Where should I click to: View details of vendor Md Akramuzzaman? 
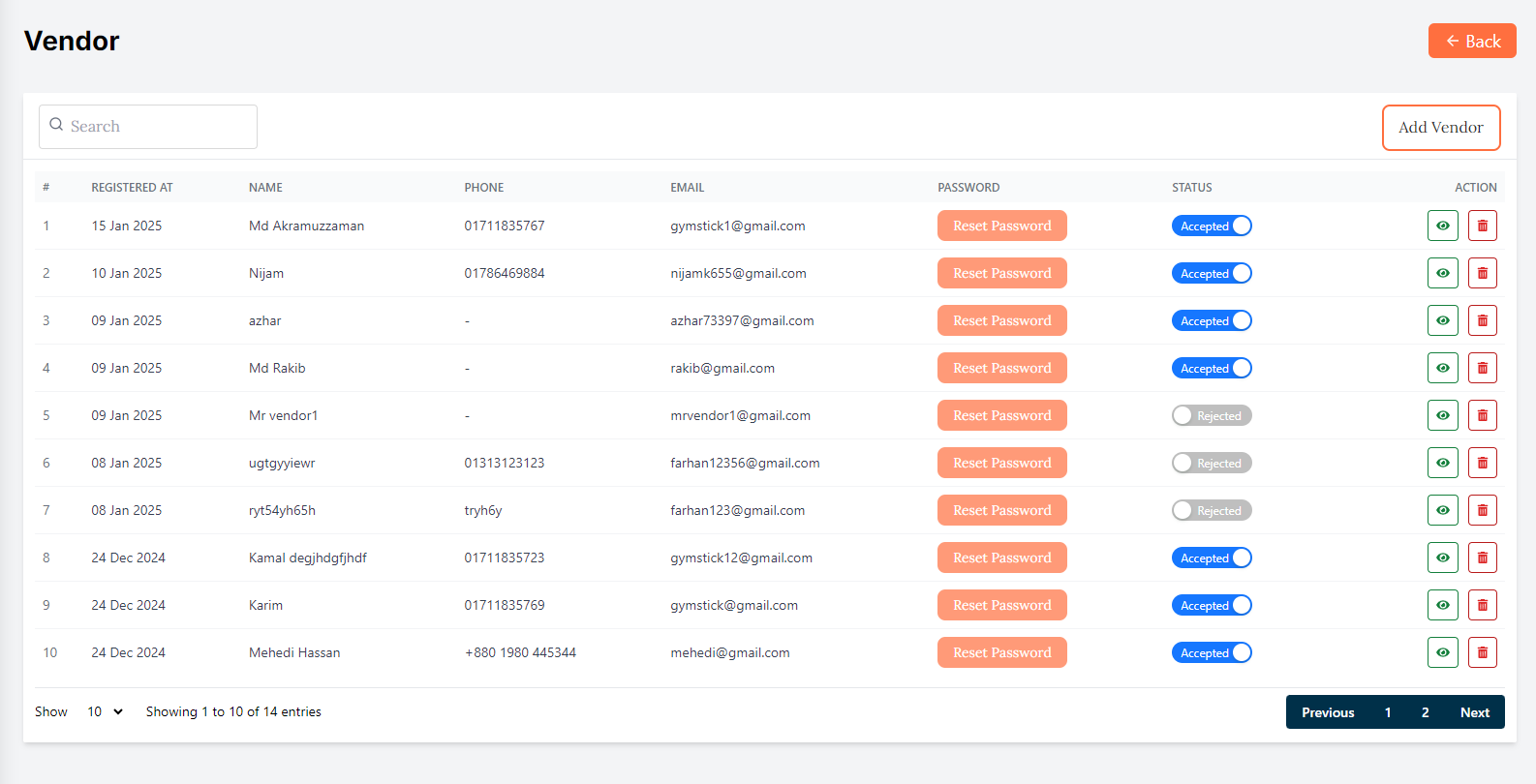tap(1442, 226)
